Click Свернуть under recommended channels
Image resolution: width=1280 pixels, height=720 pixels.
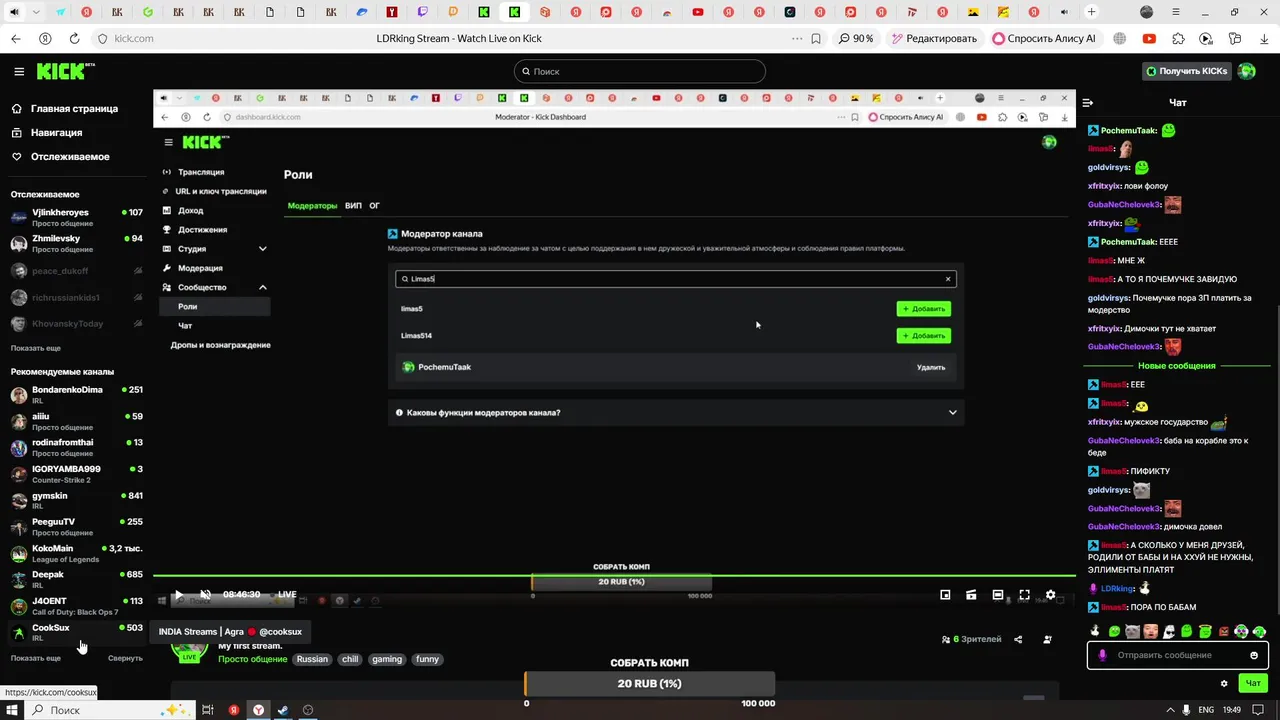(x=125, y=658)
